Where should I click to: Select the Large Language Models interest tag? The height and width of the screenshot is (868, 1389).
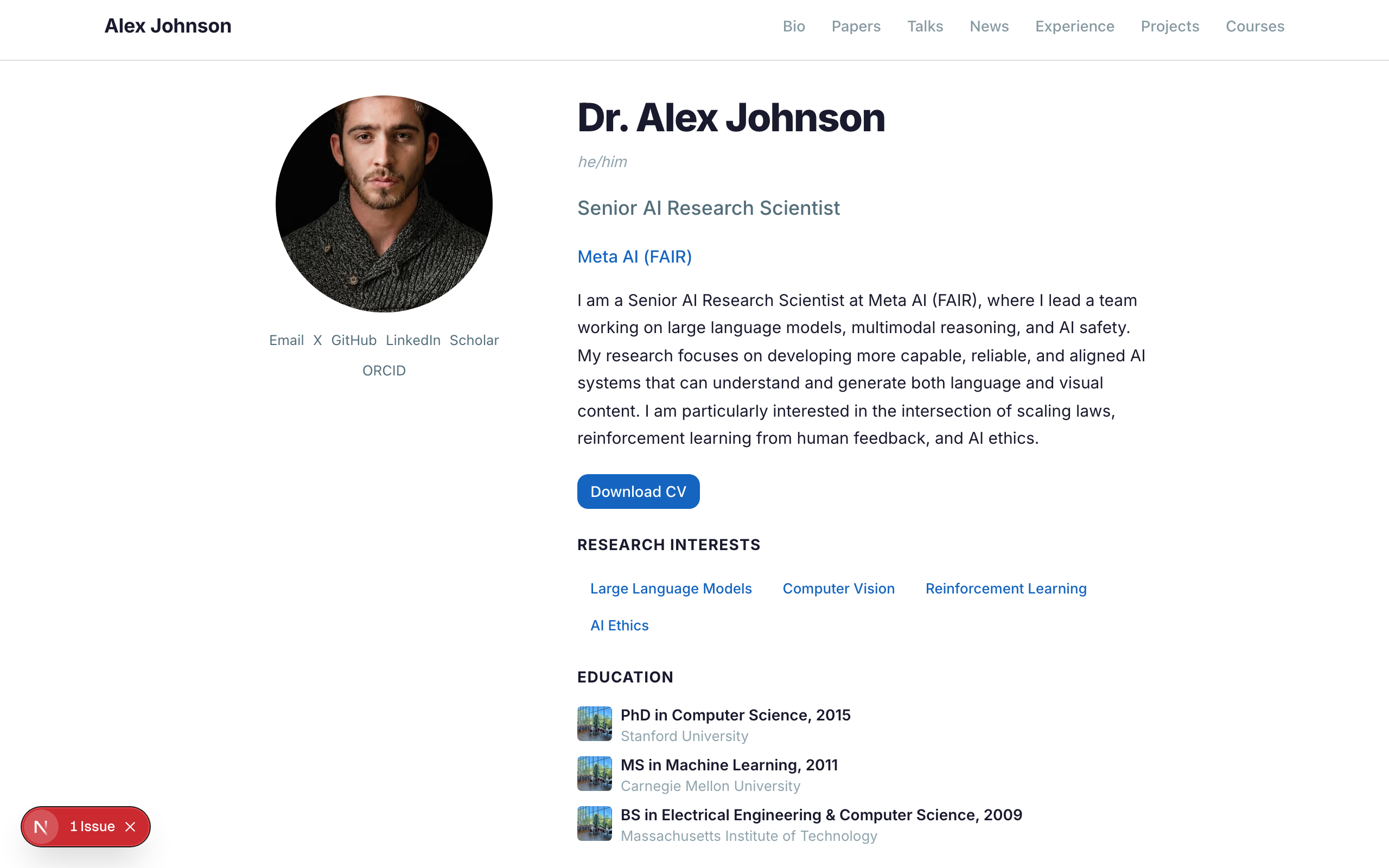(x=671, y=589)
